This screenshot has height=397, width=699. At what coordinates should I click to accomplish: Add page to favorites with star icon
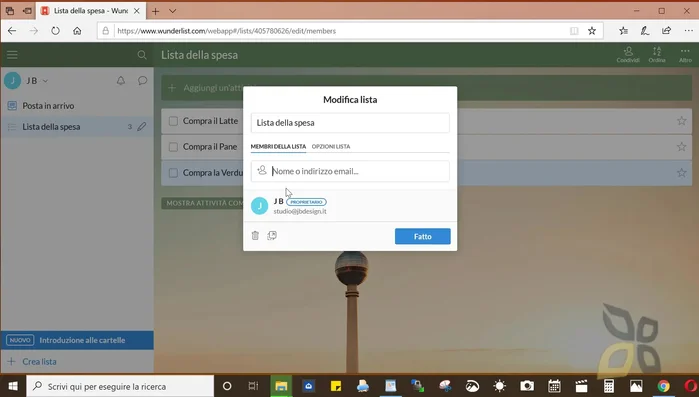point(592,31)
